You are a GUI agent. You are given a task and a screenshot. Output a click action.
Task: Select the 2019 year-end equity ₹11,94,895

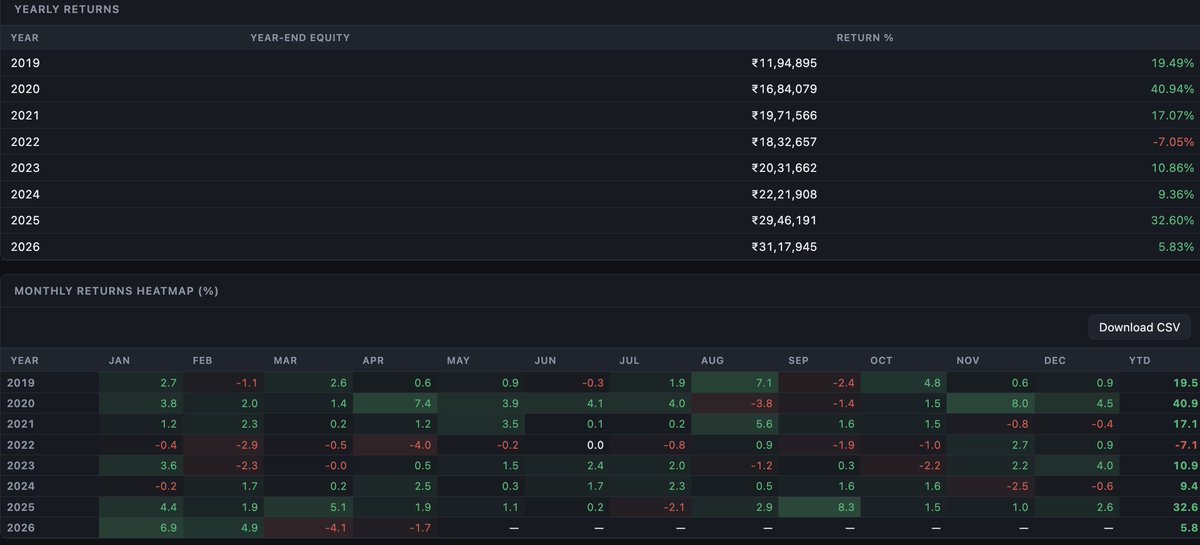click(784, 63)
